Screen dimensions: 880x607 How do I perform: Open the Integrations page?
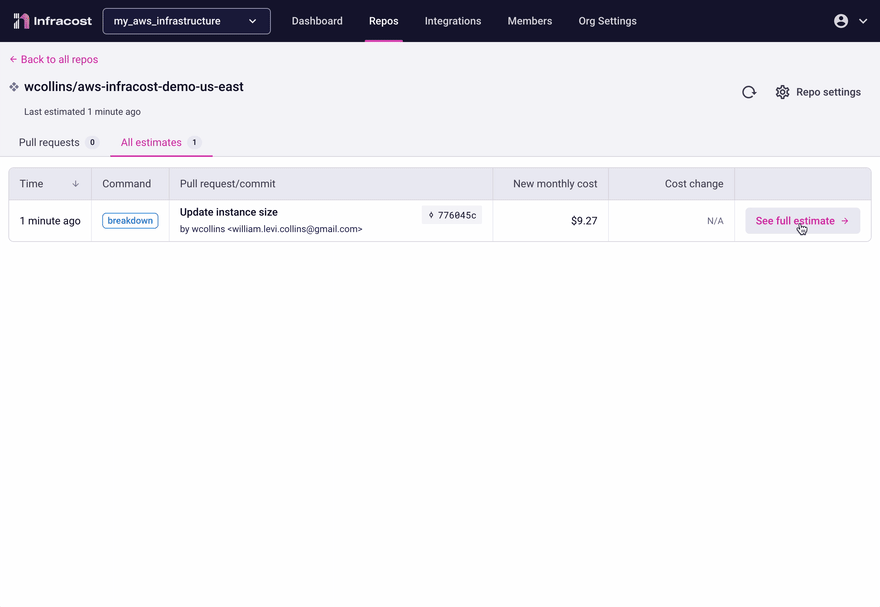pos(453,21)
